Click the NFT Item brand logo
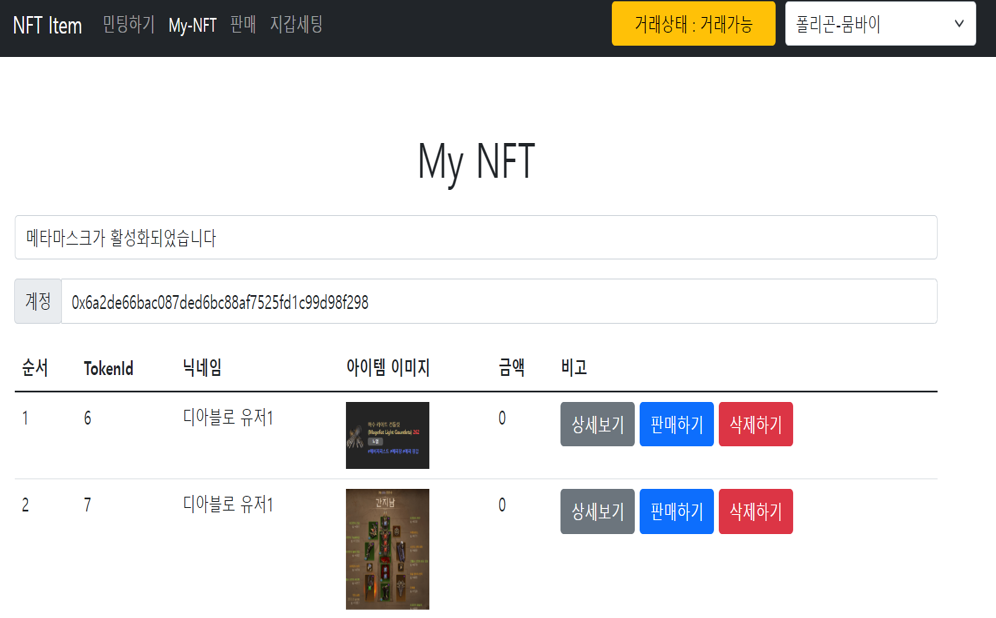The image size is (996, 618). click(x=47, y=25)
